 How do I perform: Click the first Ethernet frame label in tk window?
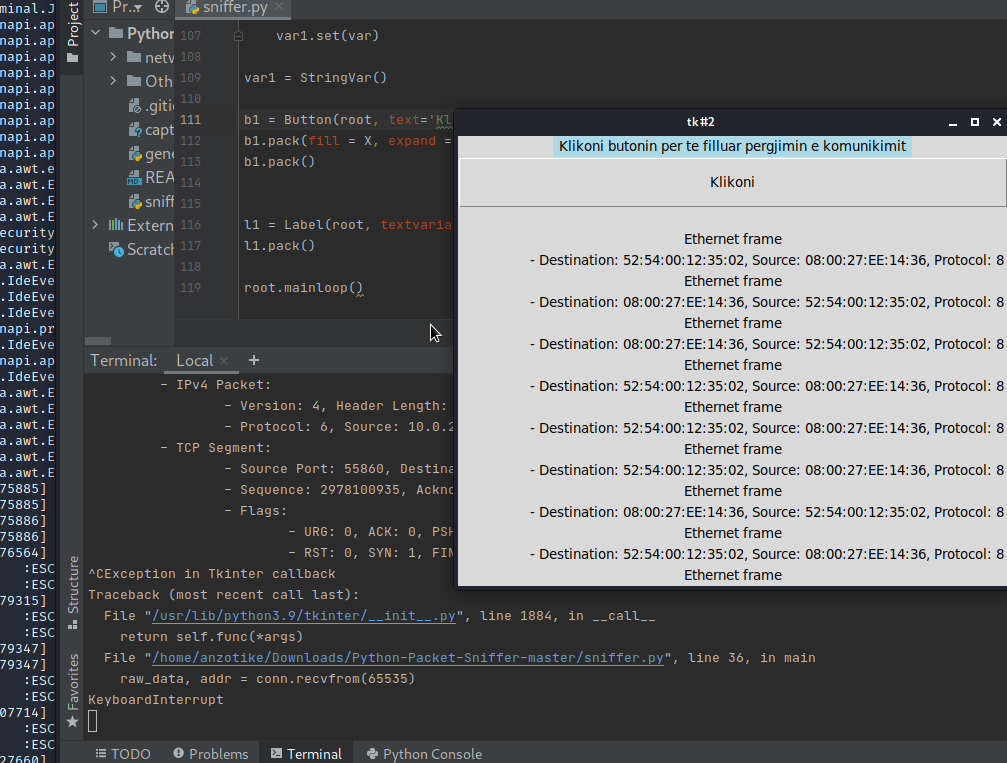pos(733,239)
